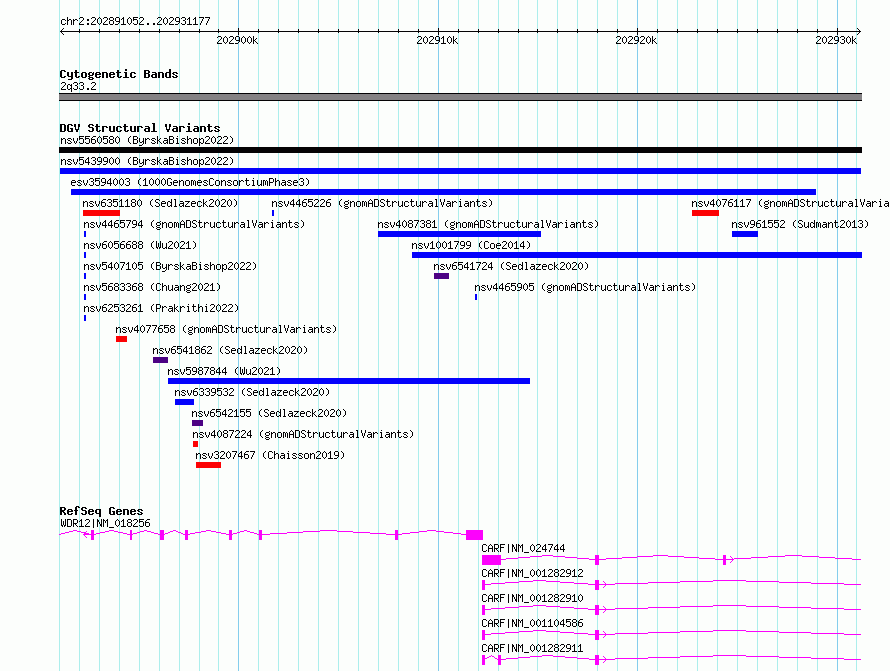
Task: Click the nsv5560580 black variant bar
Action: (460, 150)
